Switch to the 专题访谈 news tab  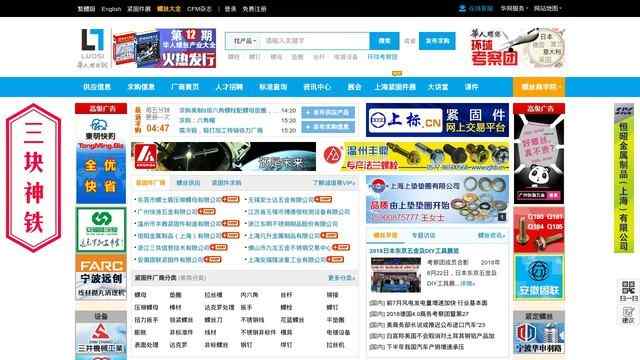[x=424, y=236]
